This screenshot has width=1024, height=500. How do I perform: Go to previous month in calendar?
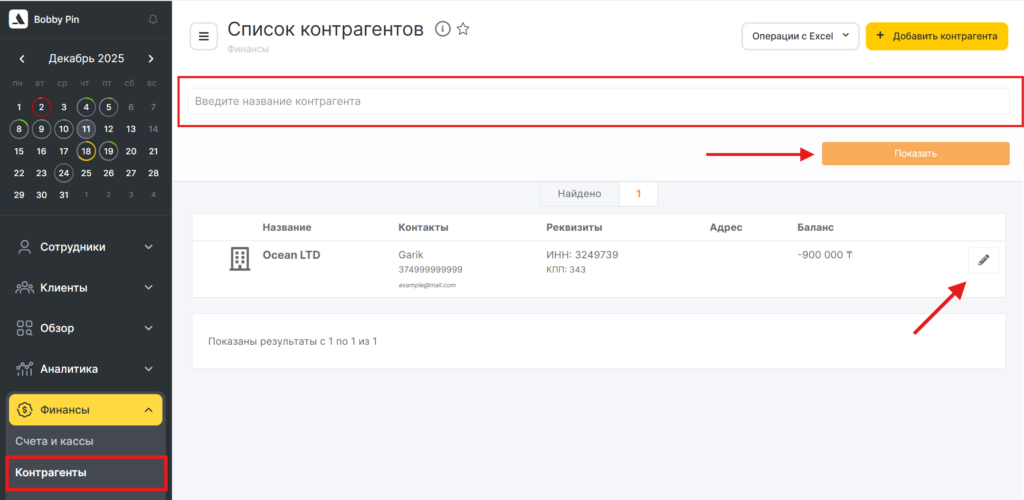click(22, 59)
